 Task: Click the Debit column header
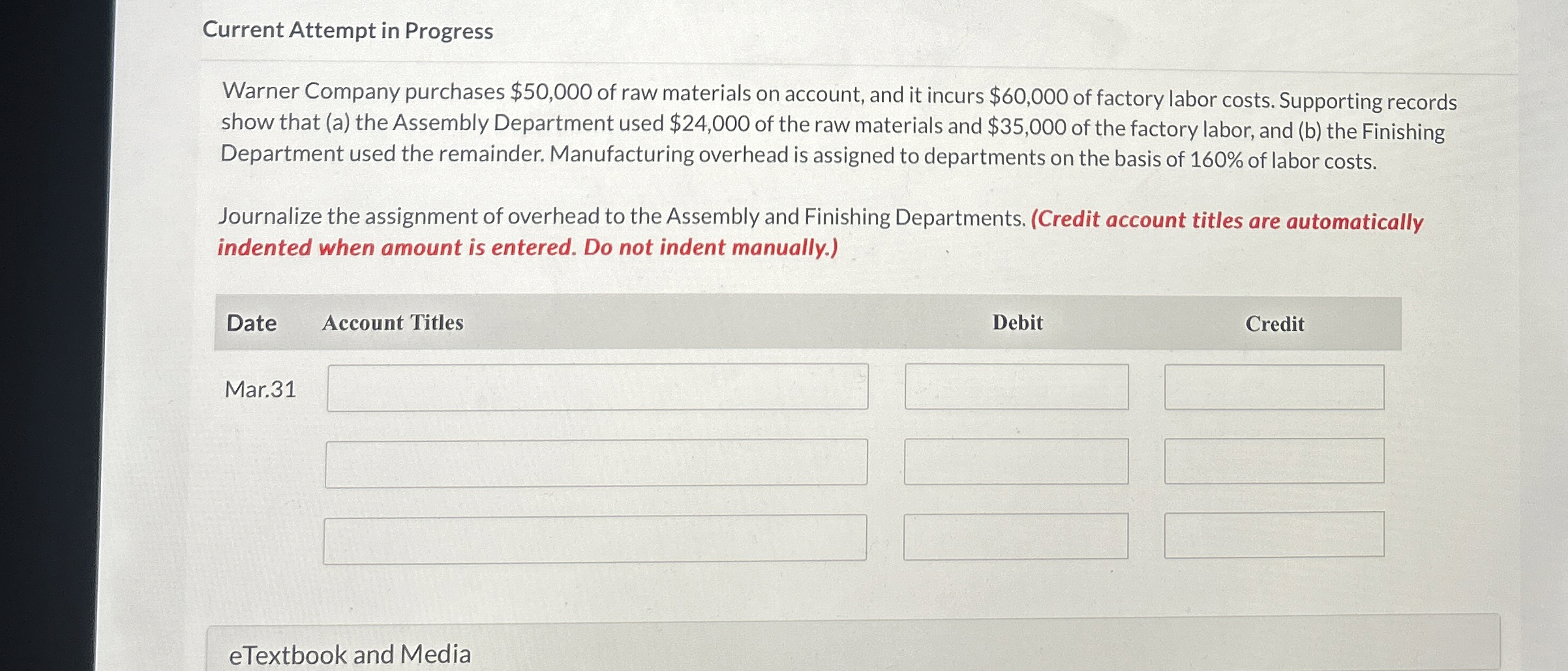[1017, 322]
